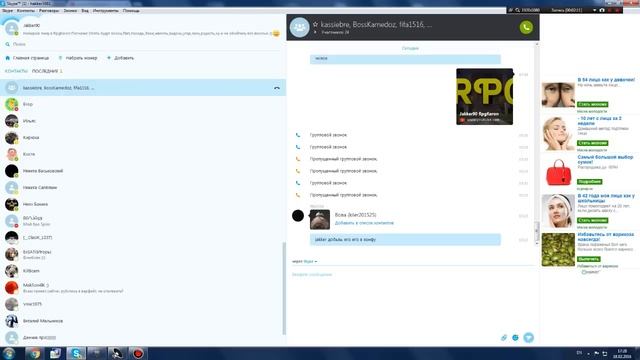This screenshot has width=640, height=360.
Task: Switch to КОНТАКТЫ tab
Action: click(x=16, y=71)
